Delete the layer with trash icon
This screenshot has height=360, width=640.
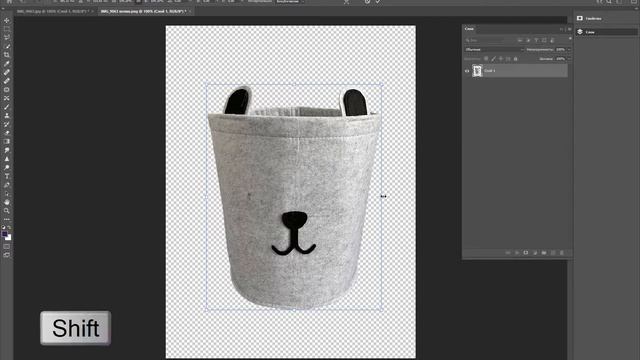[562, 253]
